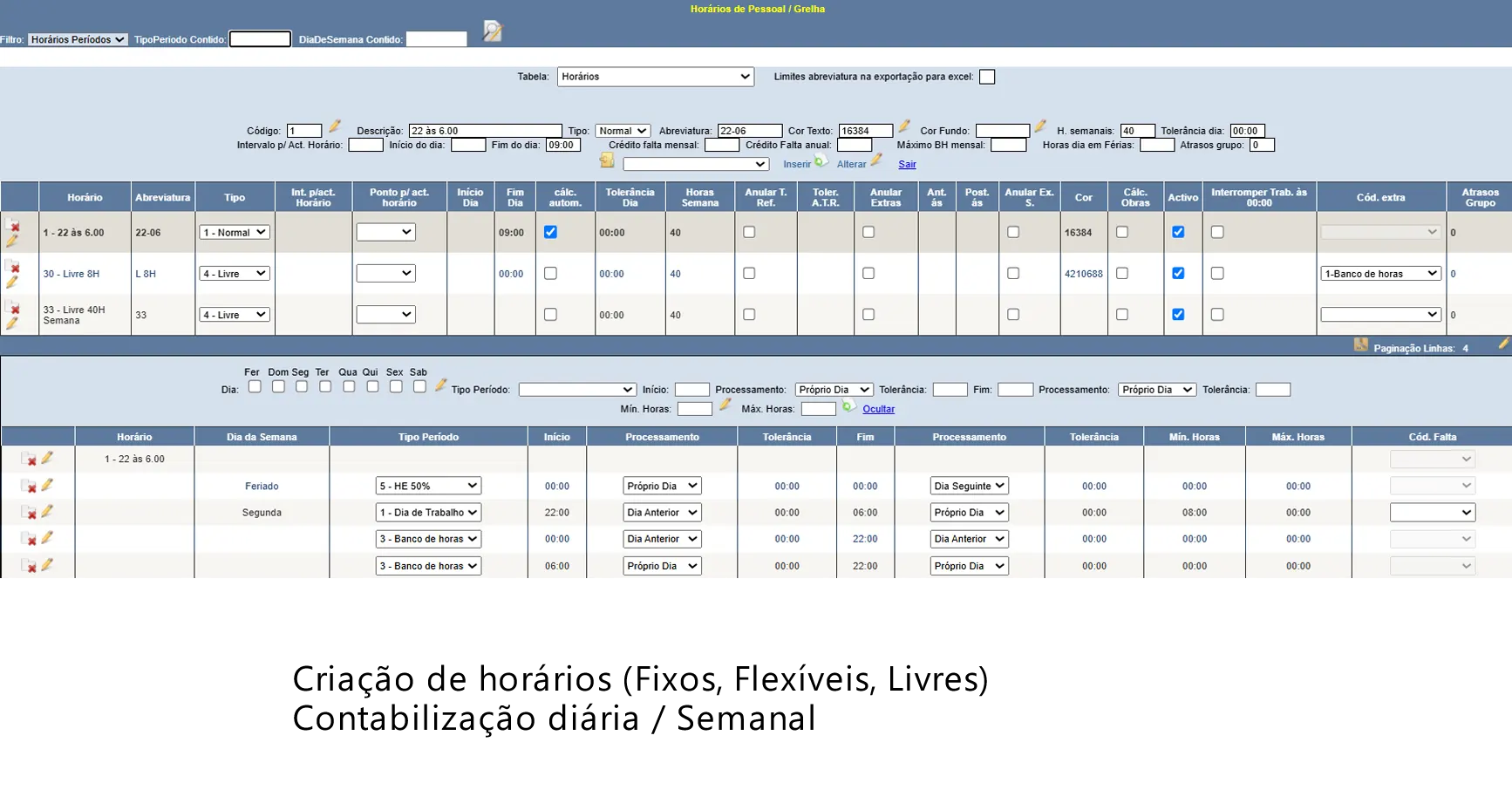Open the Filtro 'Horários Períodos' dropdown

(78, 39)
